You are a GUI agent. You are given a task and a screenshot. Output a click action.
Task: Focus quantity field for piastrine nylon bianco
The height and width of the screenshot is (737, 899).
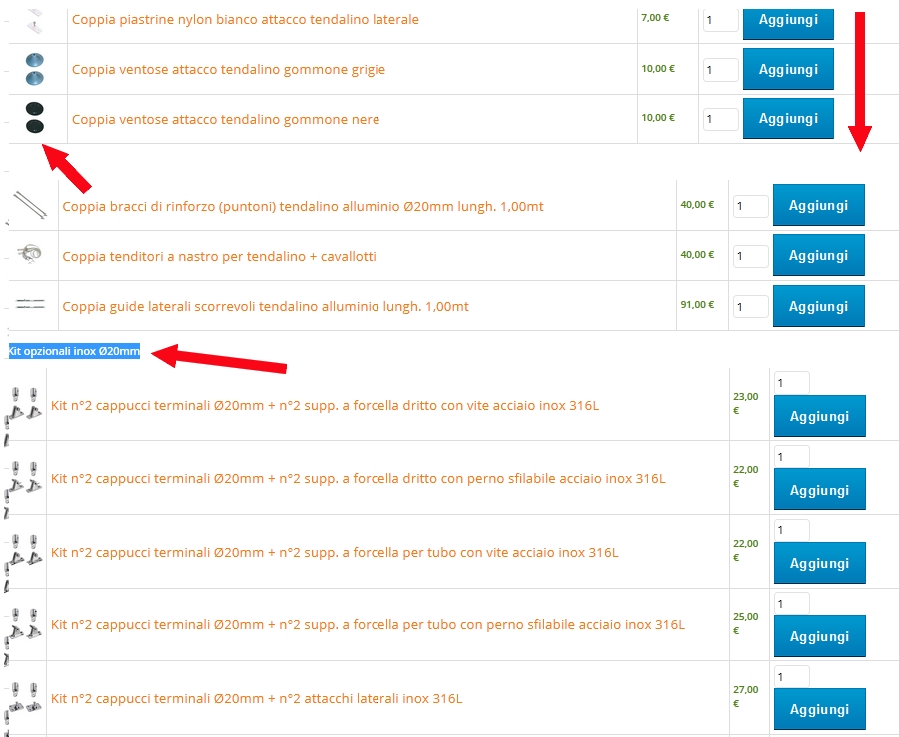click(721, 20)
